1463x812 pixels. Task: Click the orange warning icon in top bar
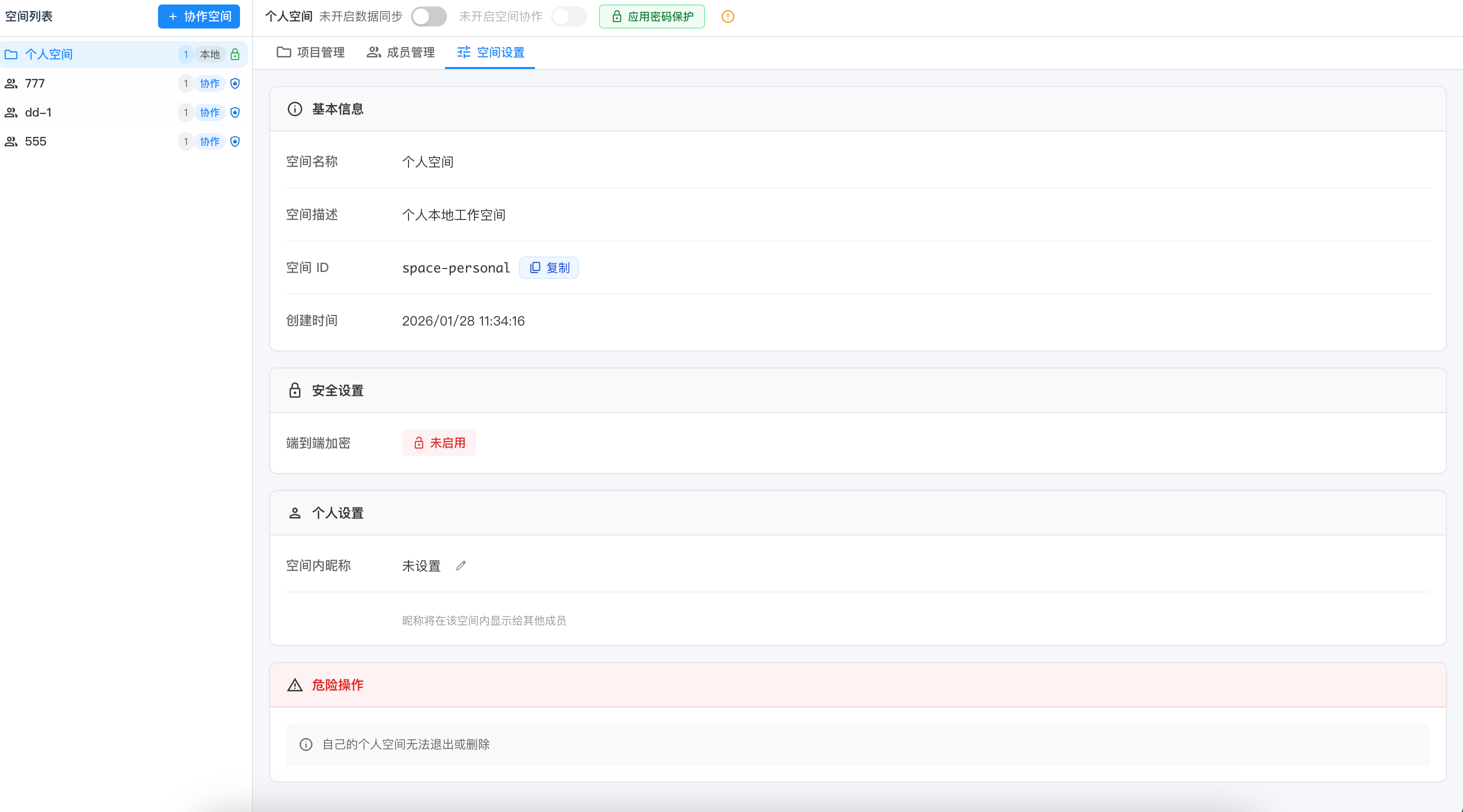point(727,16)
